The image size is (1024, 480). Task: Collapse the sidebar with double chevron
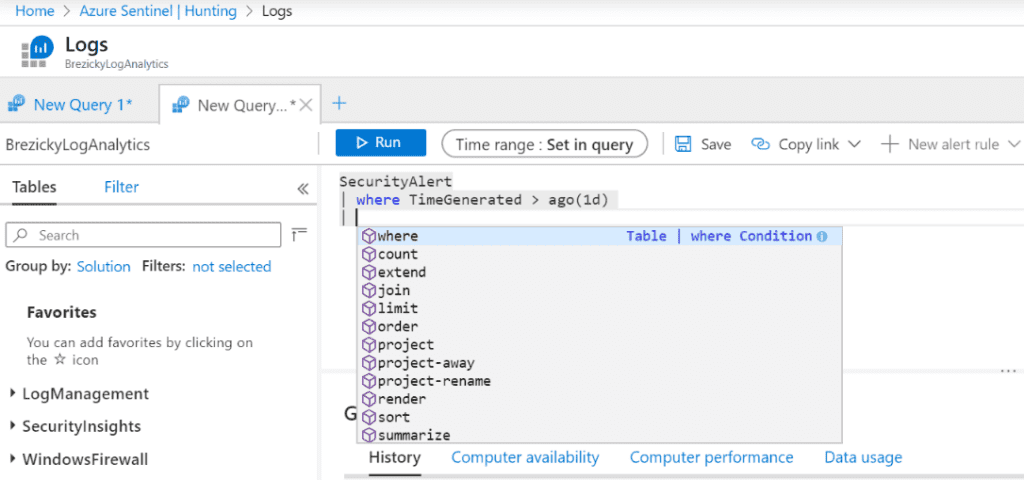coord(302,189)
